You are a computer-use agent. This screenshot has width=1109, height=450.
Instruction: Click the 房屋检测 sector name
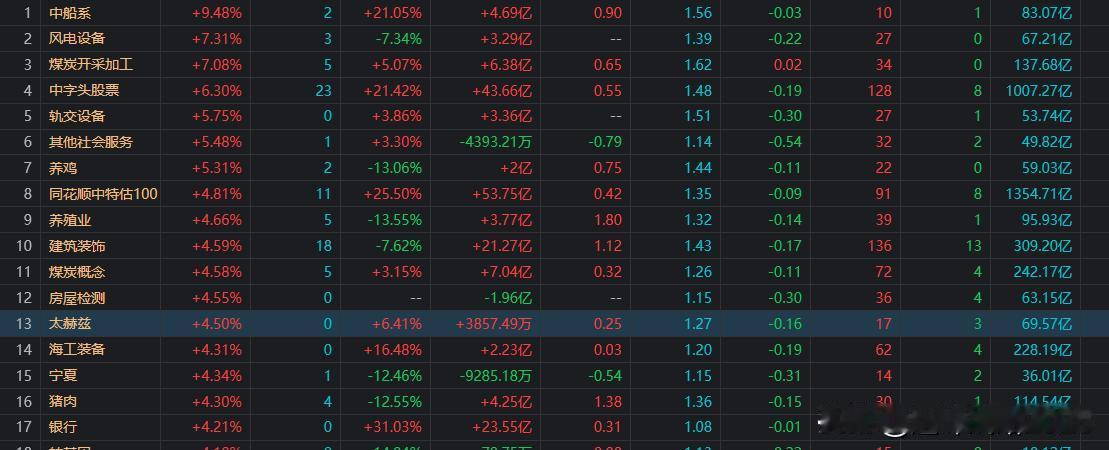[76, 298]
